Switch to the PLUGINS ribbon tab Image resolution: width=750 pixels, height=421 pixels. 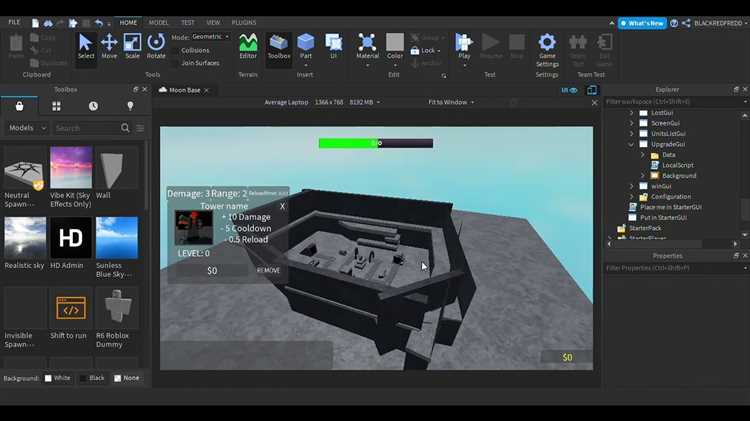click(244, 22)
